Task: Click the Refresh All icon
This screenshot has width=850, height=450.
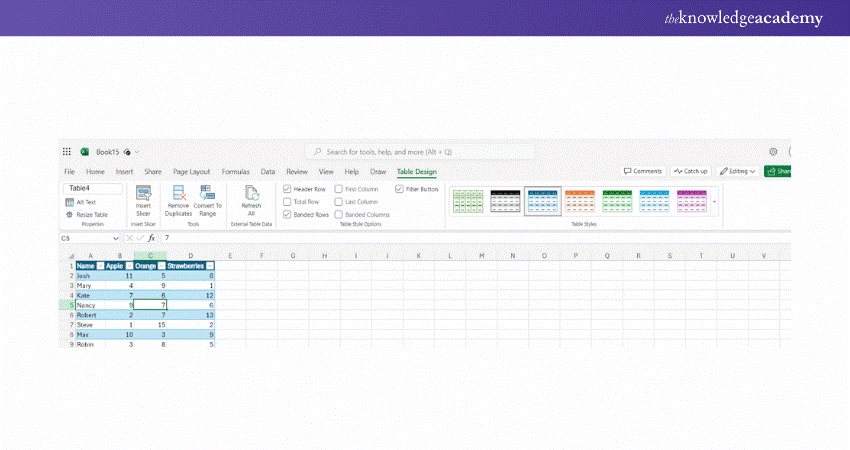Action: 251,194
